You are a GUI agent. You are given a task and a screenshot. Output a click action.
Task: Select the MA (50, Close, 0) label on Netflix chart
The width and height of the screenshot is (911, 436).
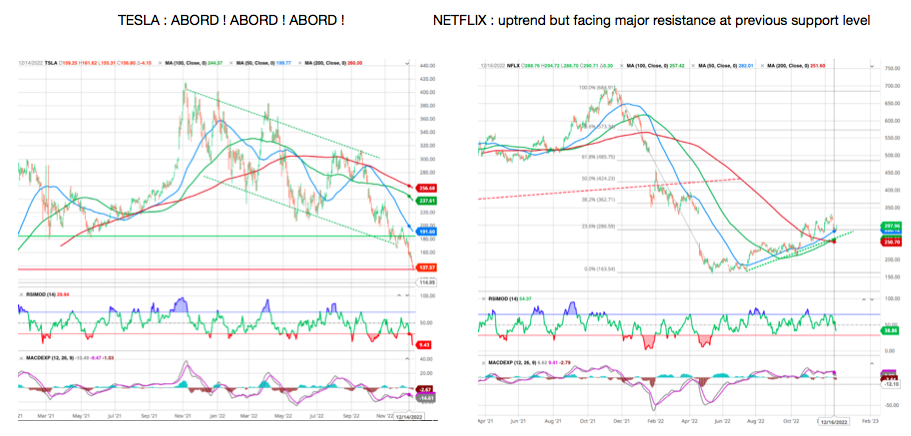tap(718, 66)
